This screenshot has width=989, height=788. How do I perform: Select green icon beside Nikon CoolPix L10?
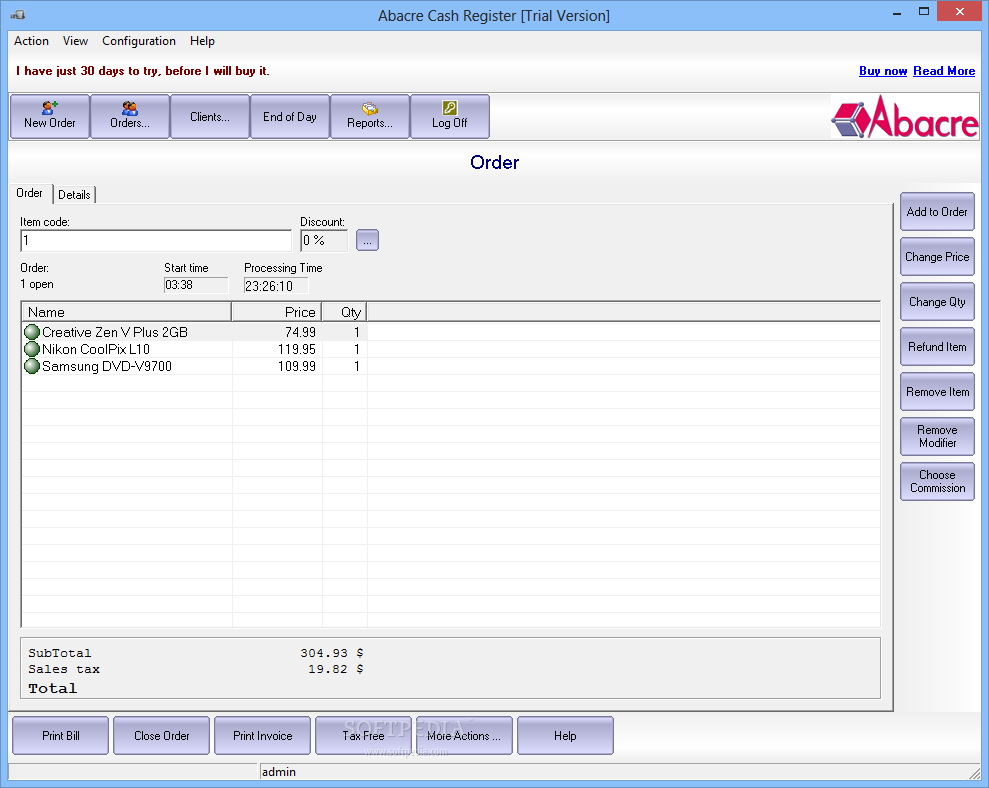point(32,349)
